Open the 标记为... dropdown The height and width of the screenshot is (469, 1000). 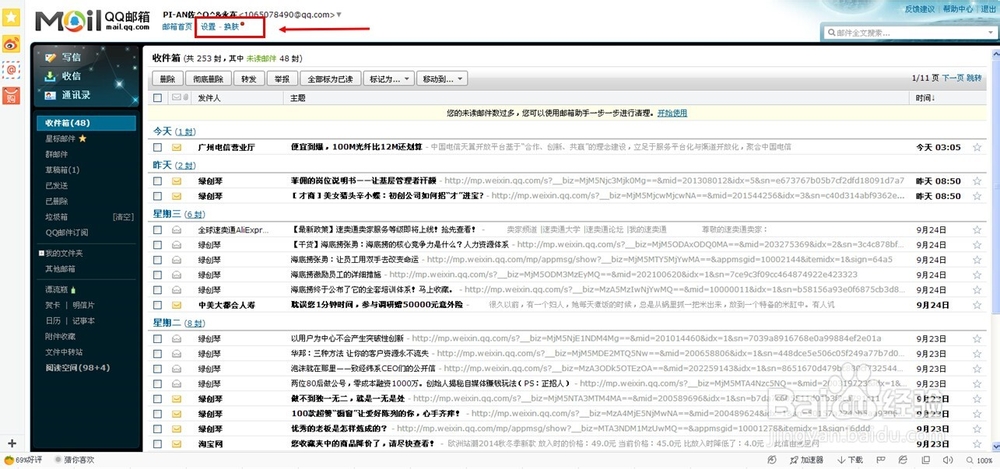coord(390,79)
